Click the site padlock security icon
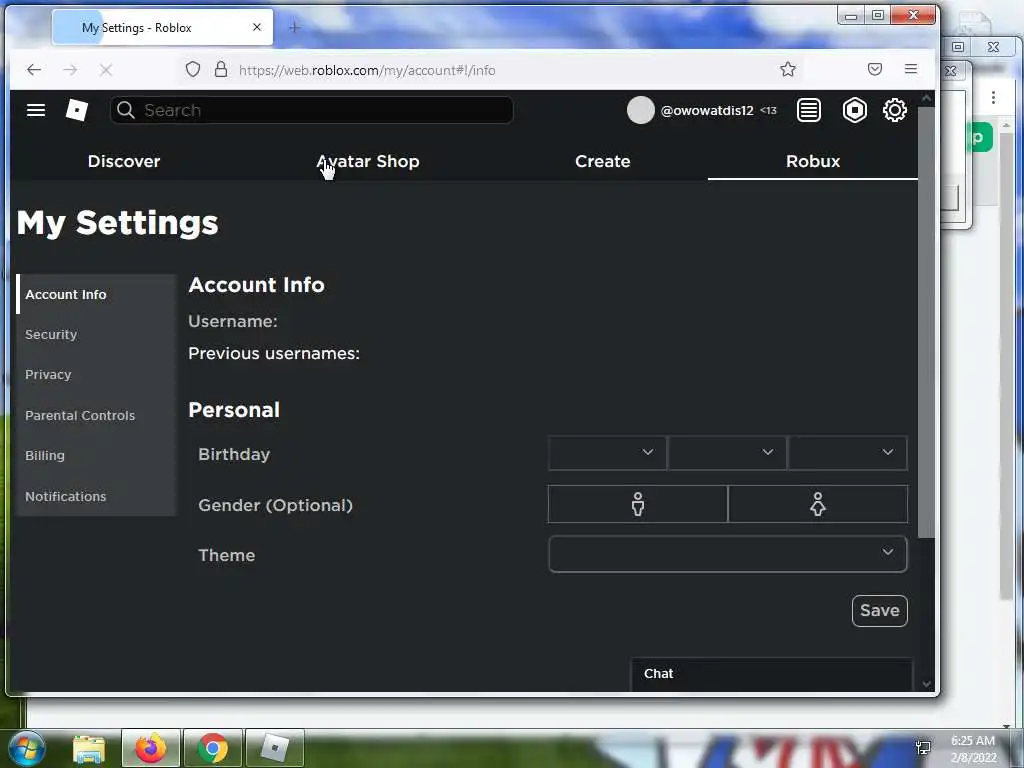 (x=221, y=69)
